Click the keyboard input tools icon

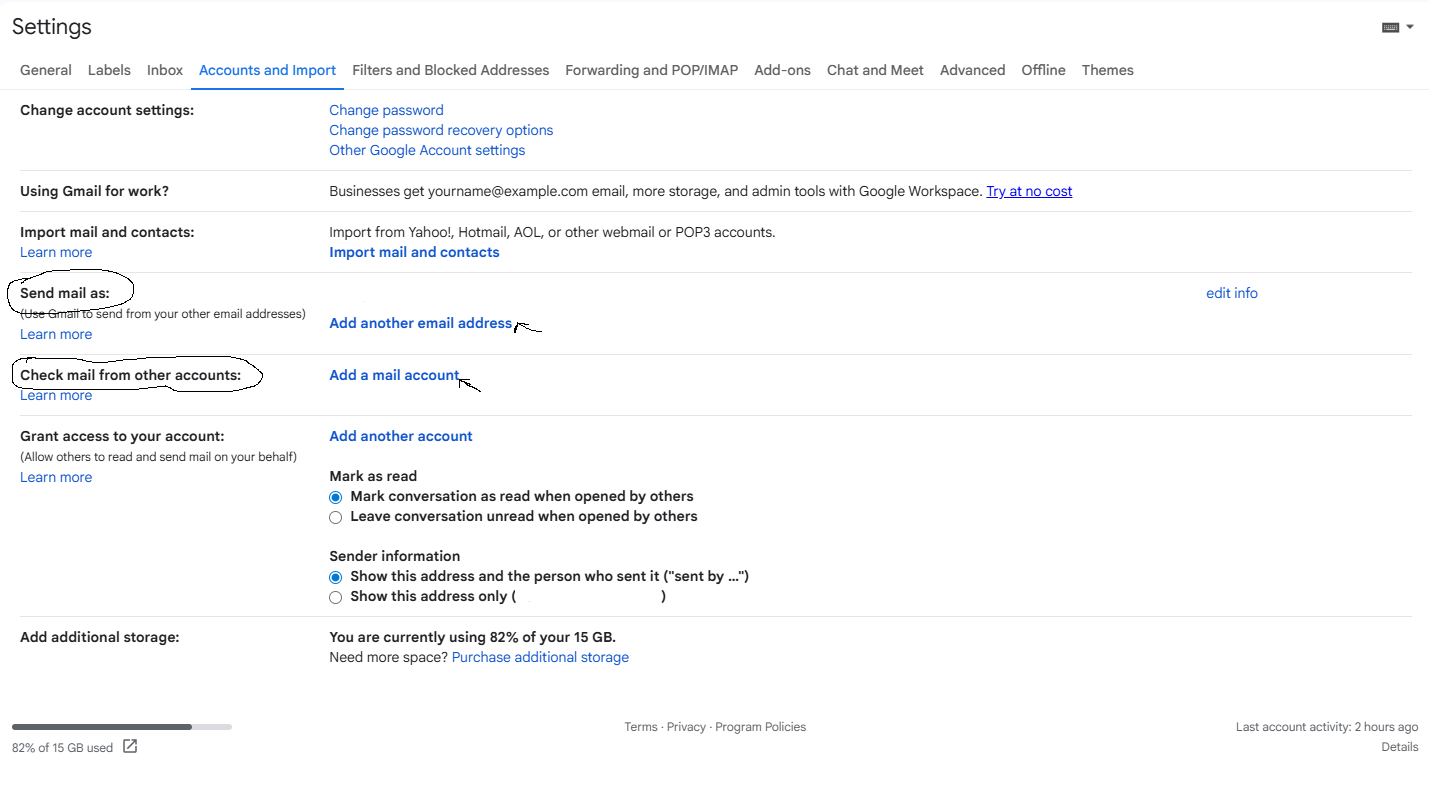click(1390, 27)
